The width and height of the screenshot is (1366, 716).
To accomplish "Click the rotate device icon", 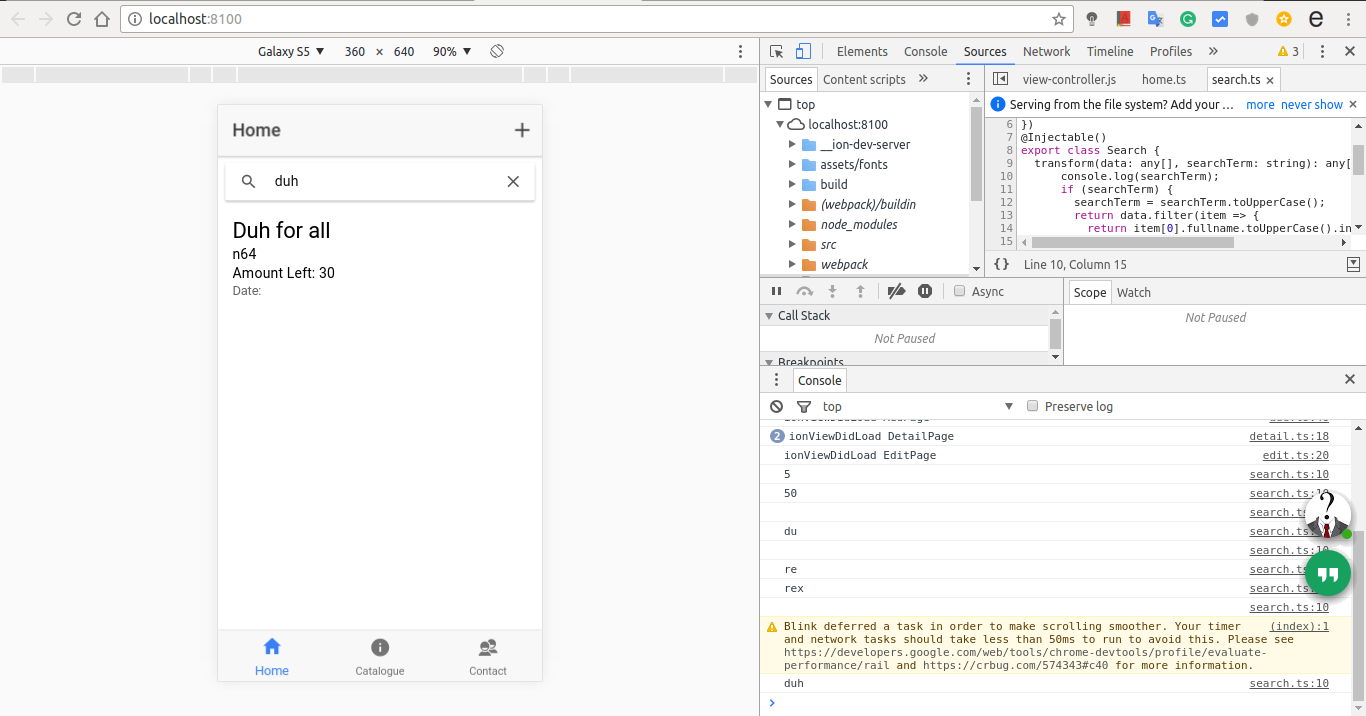I will pos(497,51).
